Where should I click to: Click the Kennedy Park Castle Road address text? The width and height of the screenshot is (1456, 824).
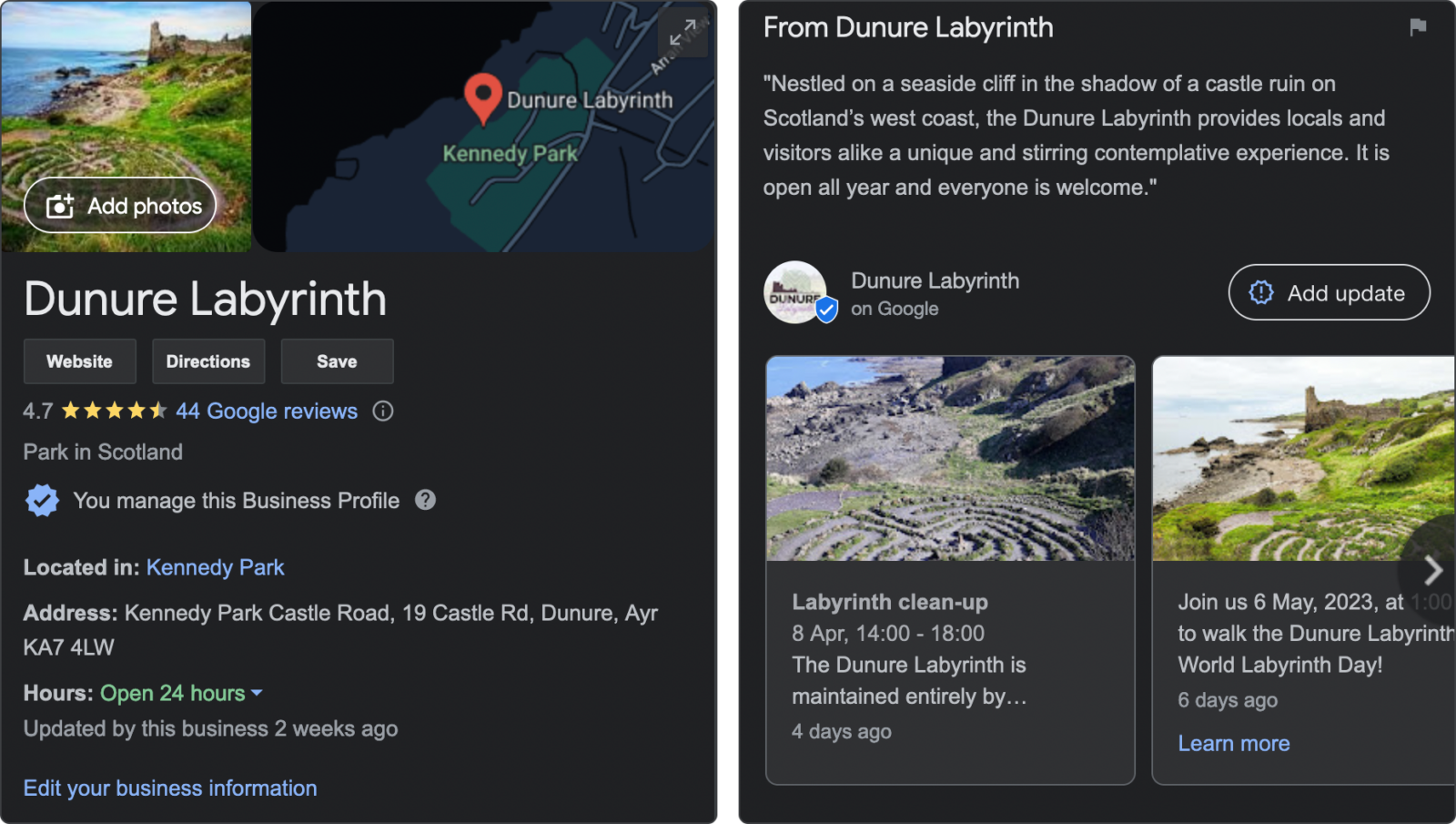[x=340, y=630]
